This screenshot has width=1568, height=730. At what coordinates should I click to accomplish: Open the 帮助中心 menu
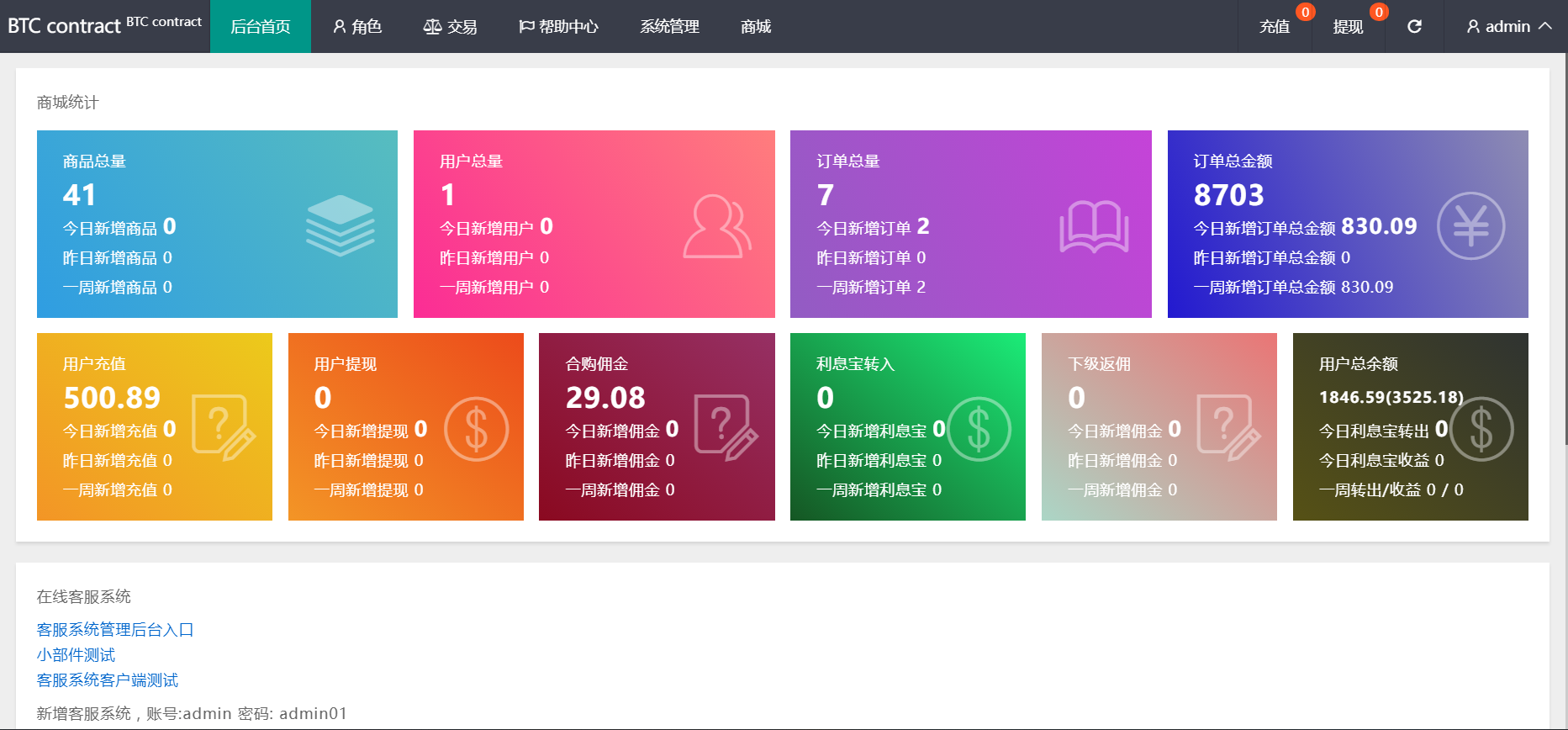coord(558,26)
